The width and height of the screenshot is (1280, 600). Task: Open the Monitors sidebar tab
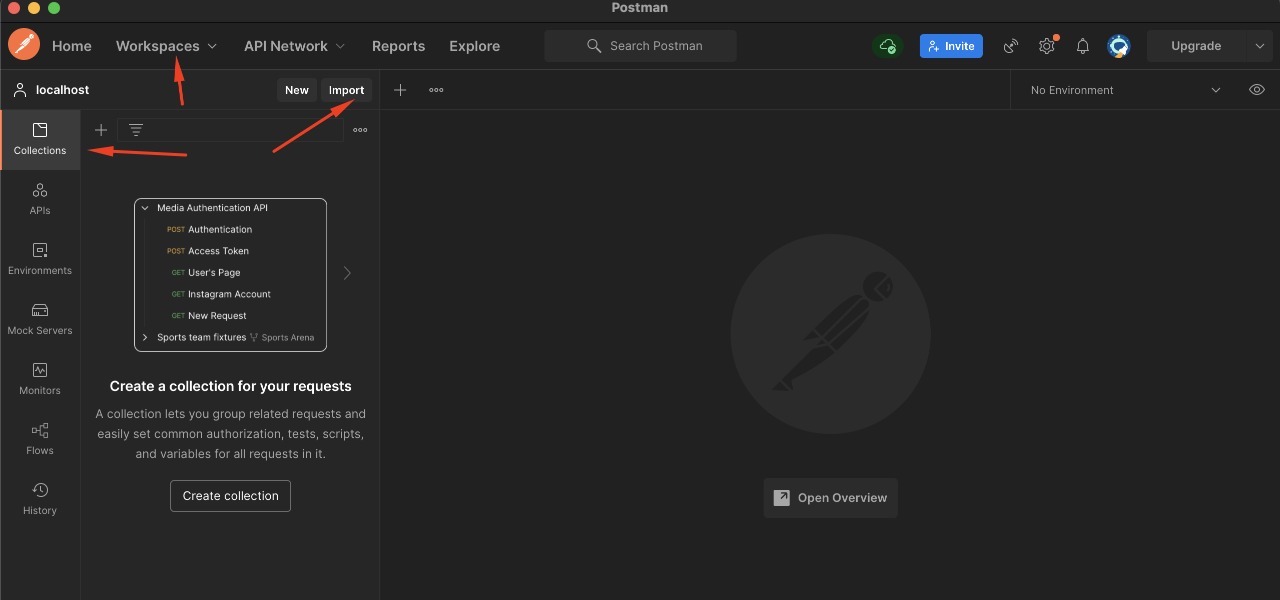[x=40, y=379]
